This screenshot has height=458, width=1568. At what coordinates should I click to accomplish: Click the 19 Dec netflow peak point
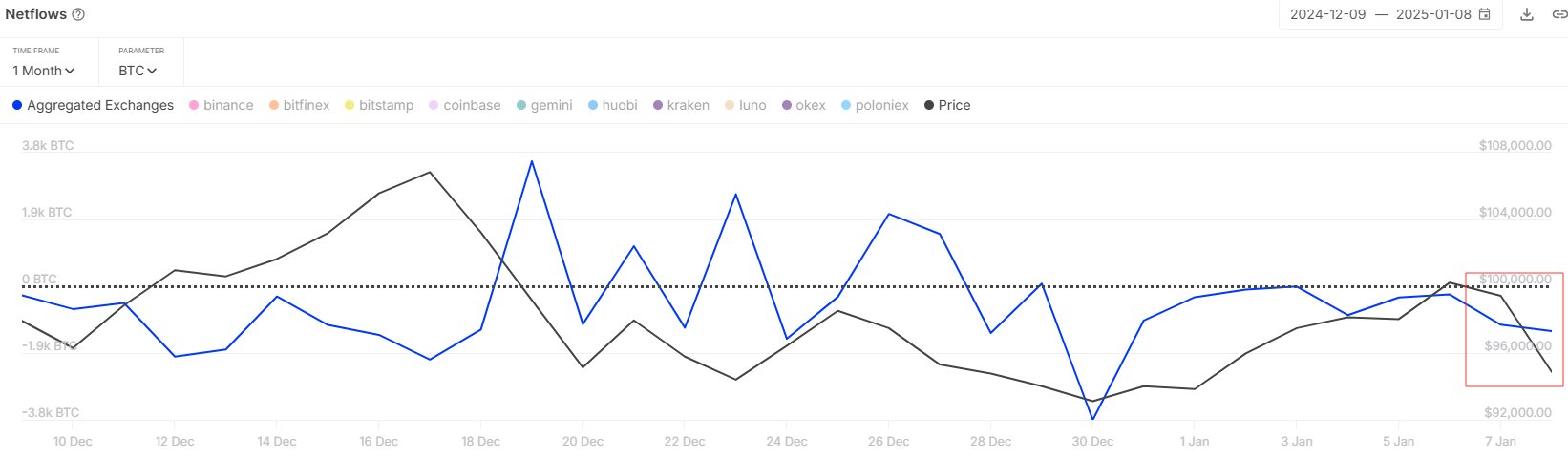tap(532, 161)
